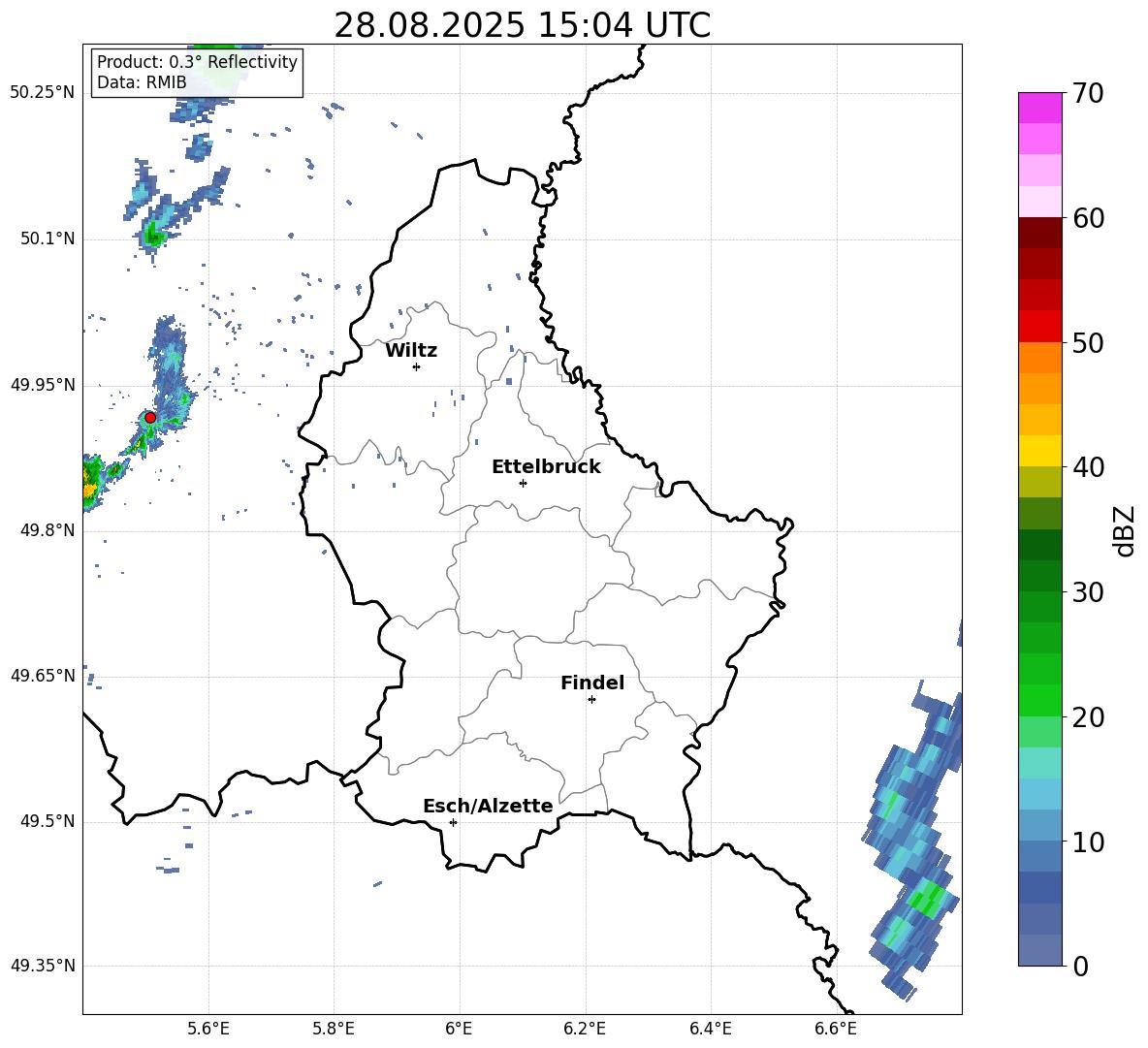
Task: Click the 5.8°E longitude label
Action: click(x=334, y=1029)
